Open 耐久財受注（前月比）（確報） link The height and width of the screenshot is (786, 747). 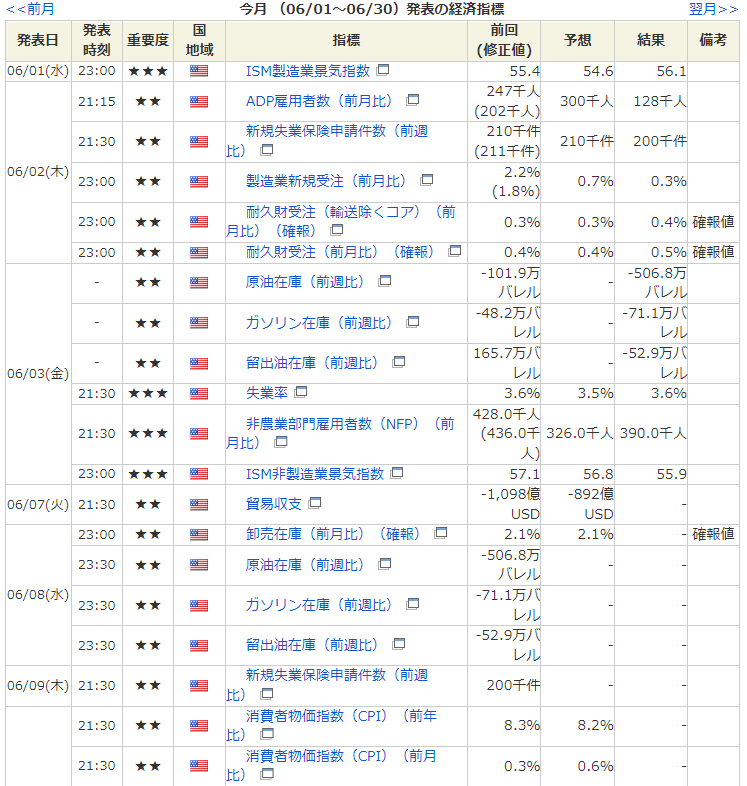pos(340,252)
